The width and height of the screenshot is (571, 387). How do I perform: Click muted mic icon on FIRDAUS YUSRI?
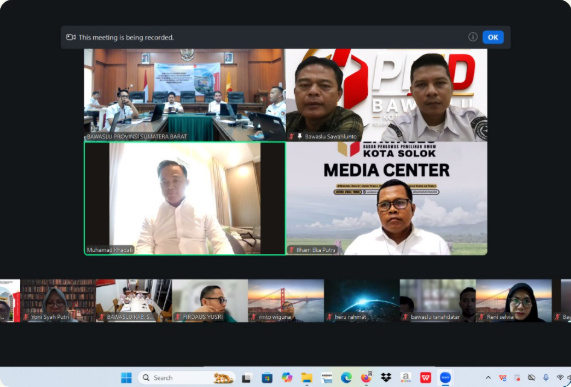coord(178,317)
